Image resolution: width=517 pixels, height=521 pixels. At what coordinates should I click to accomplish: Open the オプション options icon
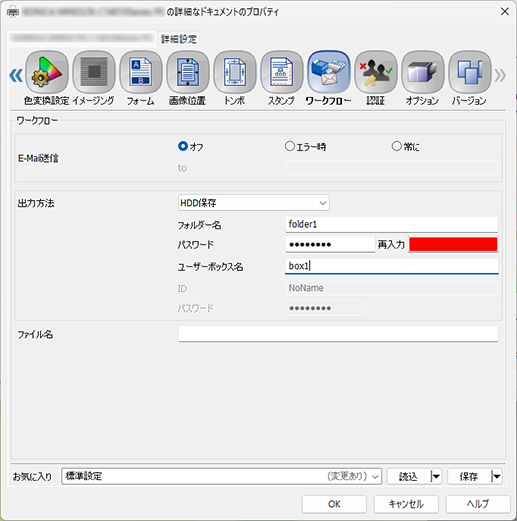point(423,72)
